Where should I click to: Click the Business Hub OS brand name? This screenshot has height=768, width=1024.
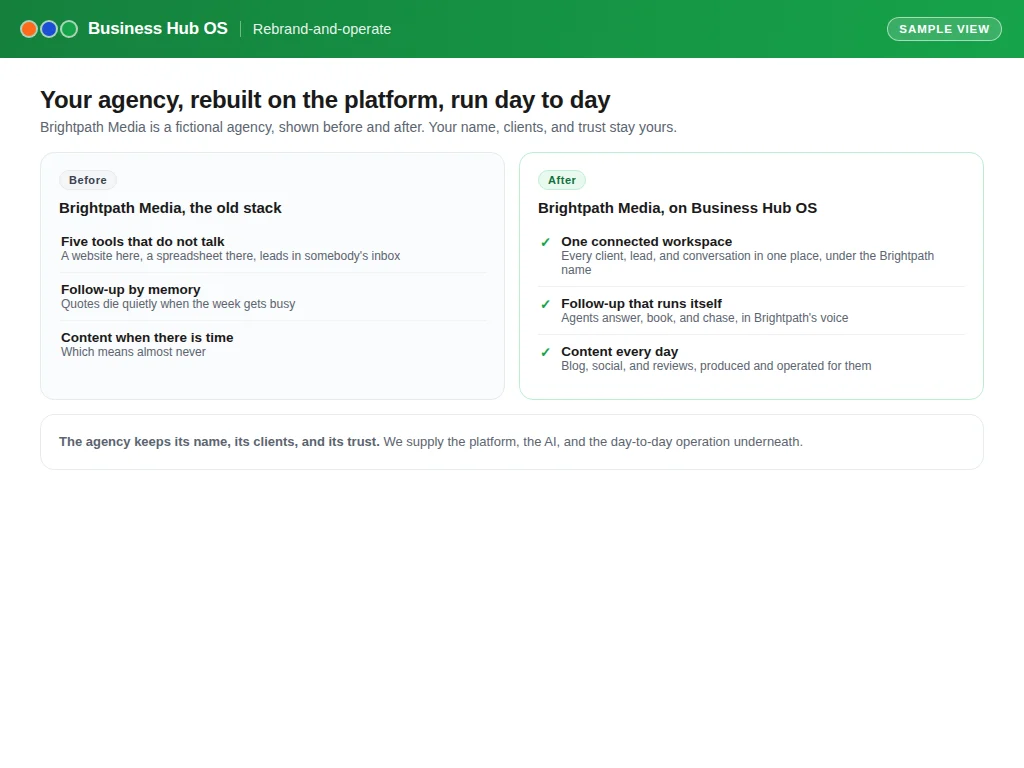(x=158, y=29)
